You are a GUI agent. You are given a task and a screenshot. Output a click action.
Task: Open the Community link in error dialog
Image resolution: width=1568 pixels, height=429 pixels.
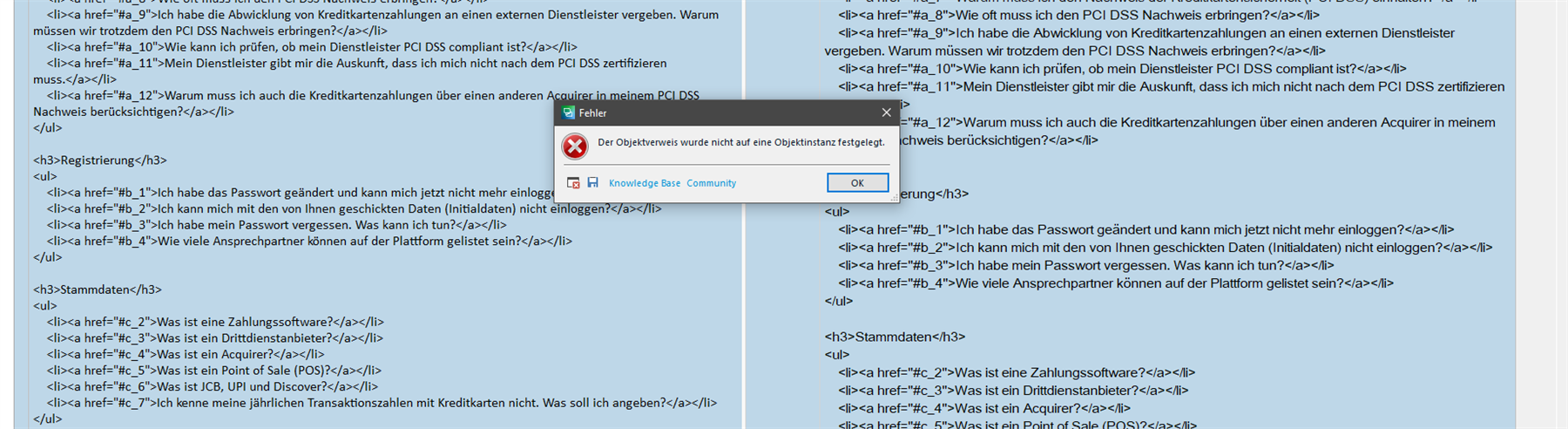click(711, 183)
